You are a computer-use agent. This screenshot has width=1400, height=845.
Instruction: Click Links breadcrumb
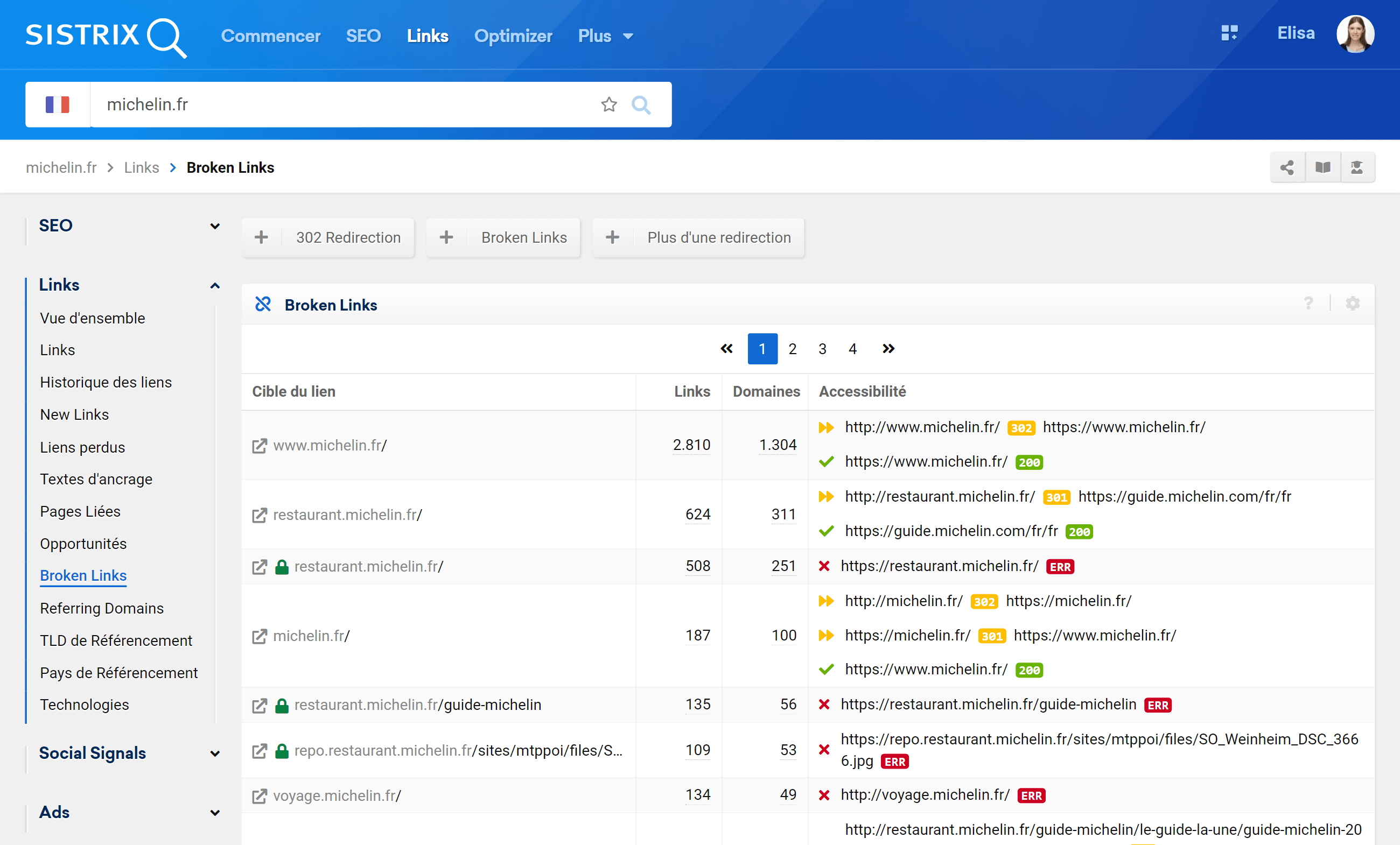pos(142,167)
